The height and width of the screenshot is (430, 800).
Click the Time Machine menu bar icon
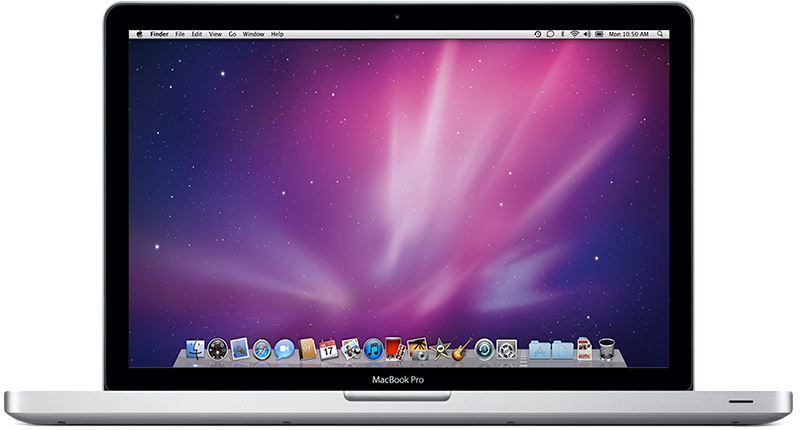(x=538, y=34)
